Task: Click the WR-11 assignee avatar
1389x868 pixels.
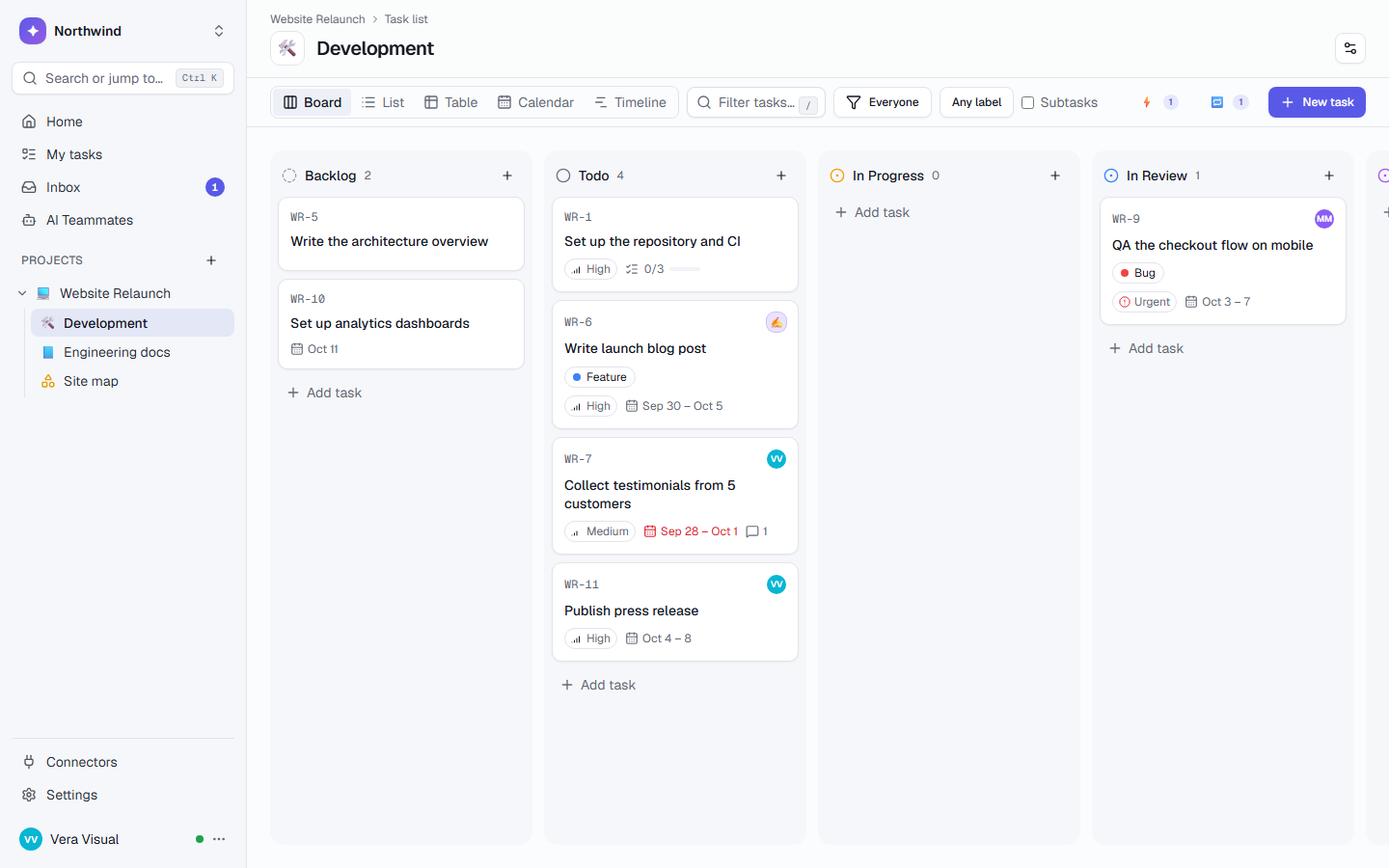Action: tap(776, 584)
